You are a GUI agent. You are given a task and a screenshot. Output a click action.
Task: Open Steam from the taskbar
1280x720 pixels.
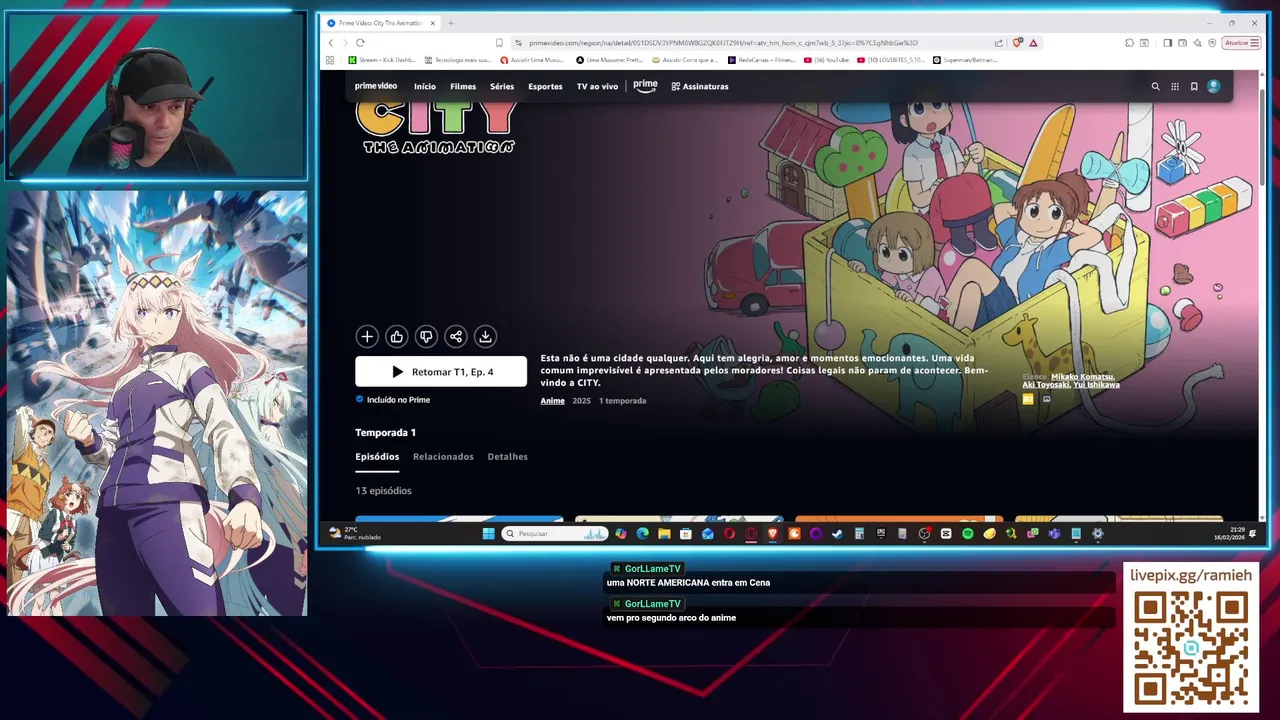[837, 534]
